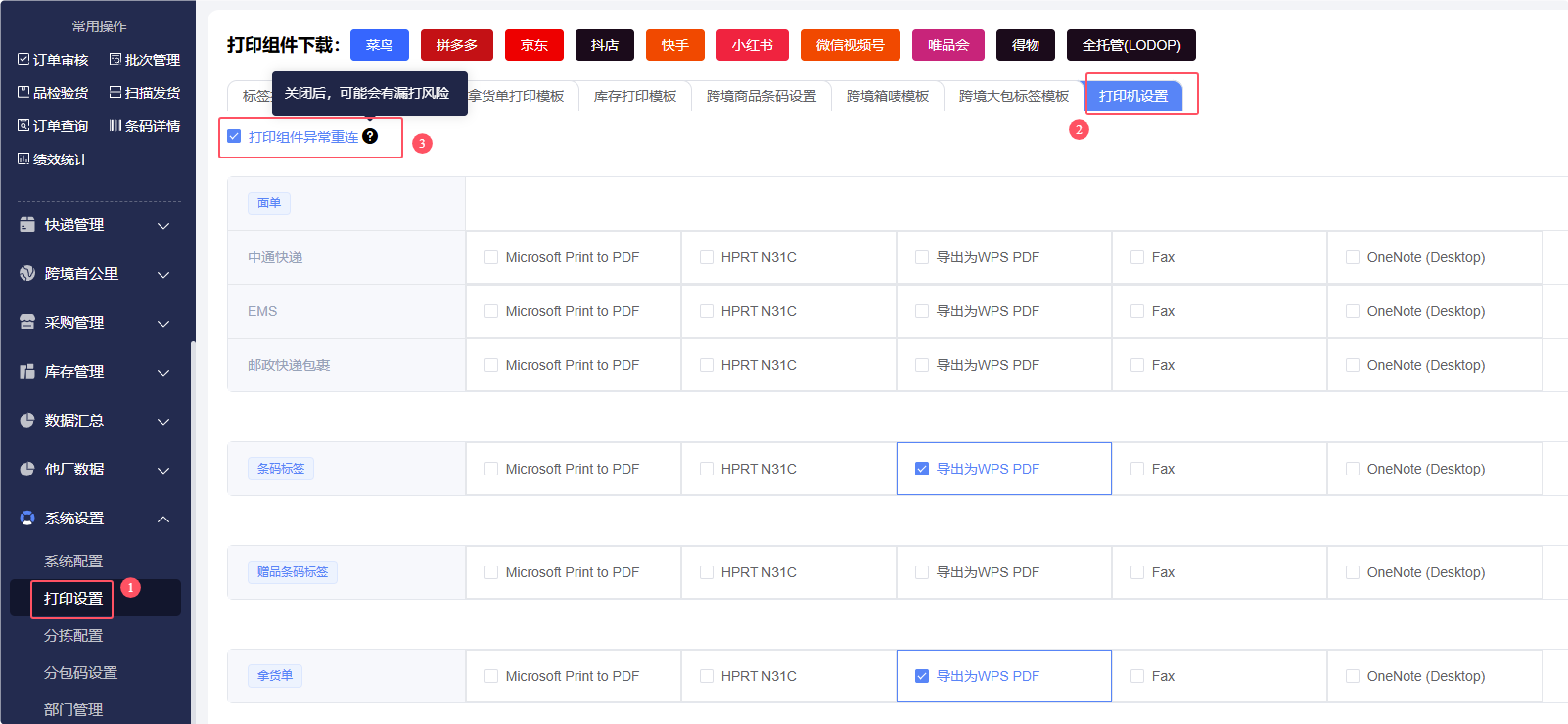The width and height of the screenshot is (1568, 724).
Task: Collapse the 系统设置 menu chevron
Action: [163, 520]
